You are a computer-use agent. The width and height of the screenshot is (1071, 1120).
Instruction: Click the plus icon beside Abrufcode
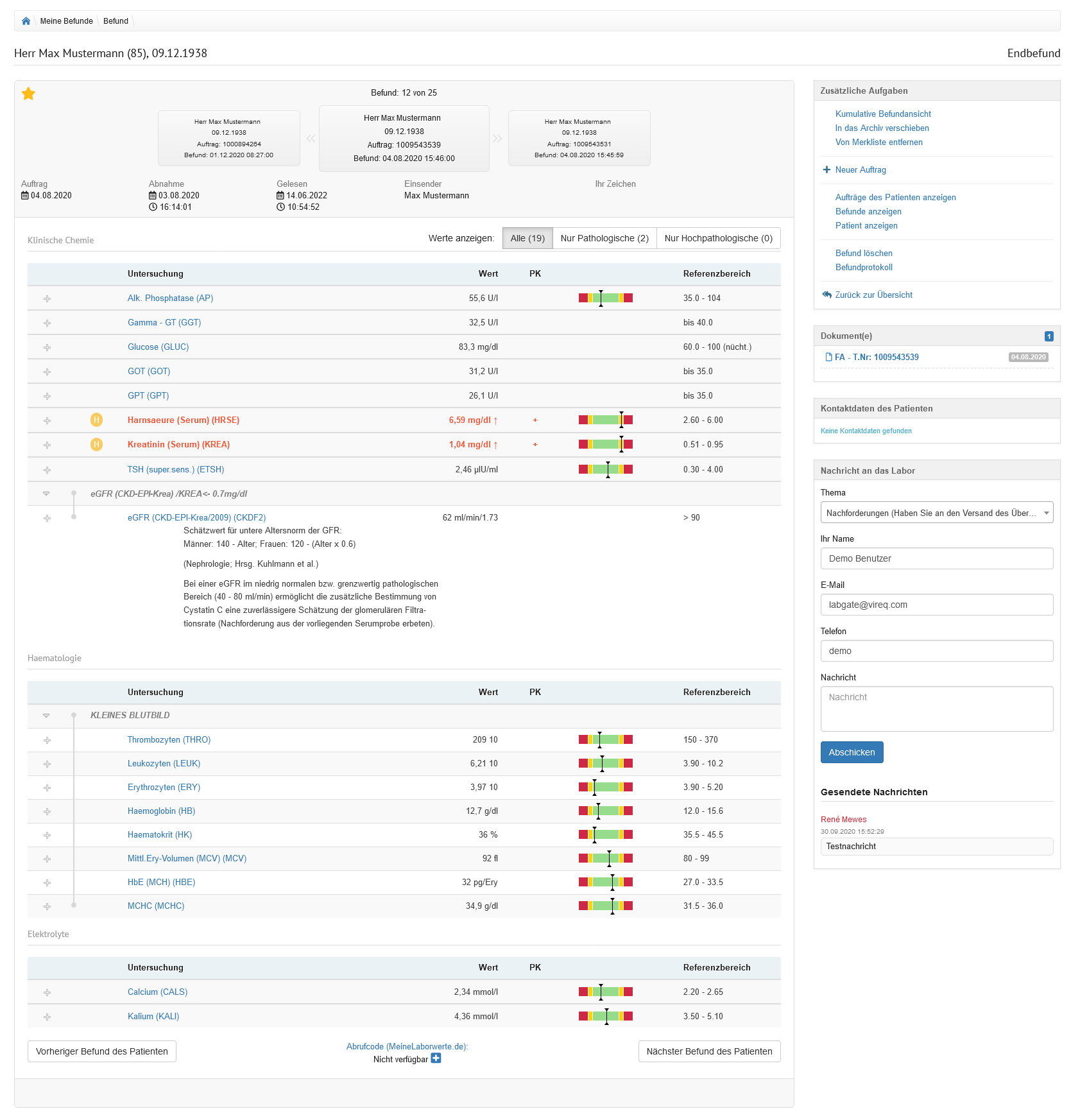(436, 1058)
